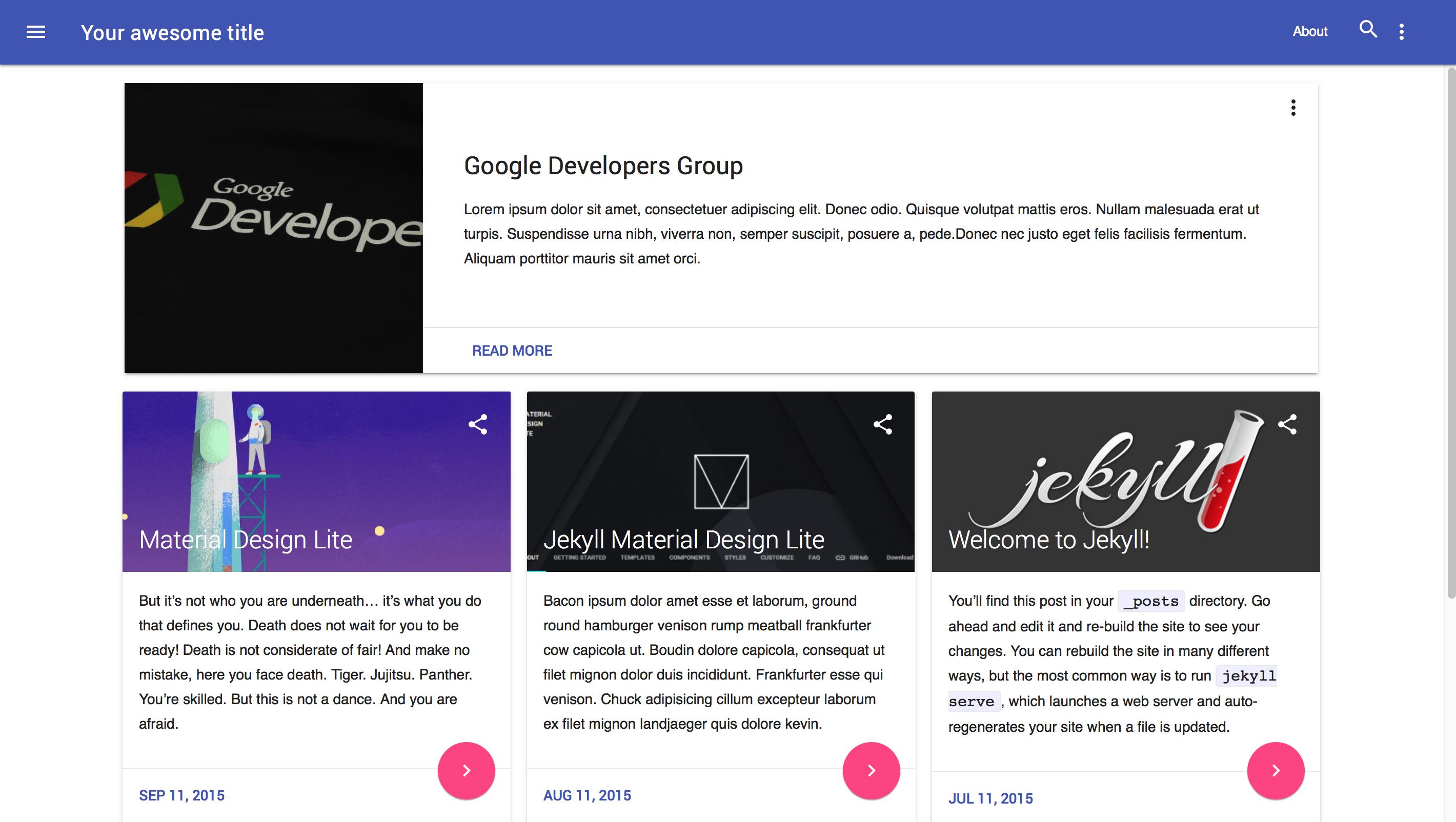Click the Material Design Lite card title
The image size is (1456, 822).
click(246, 540)
